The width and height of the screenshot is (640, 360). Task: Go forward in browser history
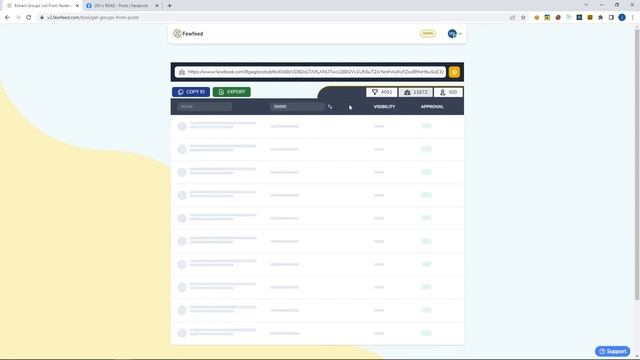pos(18,18)
